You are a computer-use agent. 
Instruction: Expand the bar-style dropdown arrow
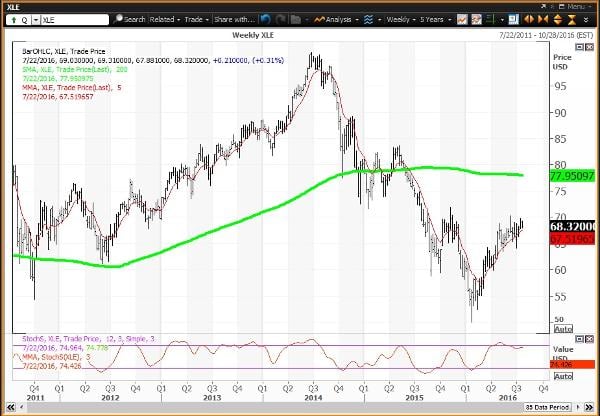(x=502, y=20)
